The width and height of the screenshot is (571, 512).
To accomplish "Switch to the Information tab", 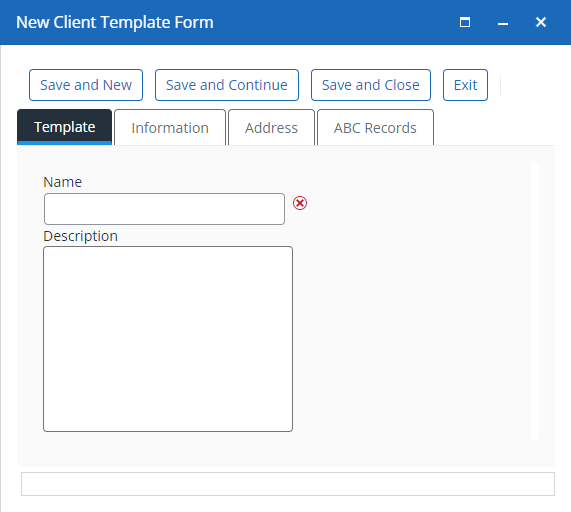I will click(170, 127).
